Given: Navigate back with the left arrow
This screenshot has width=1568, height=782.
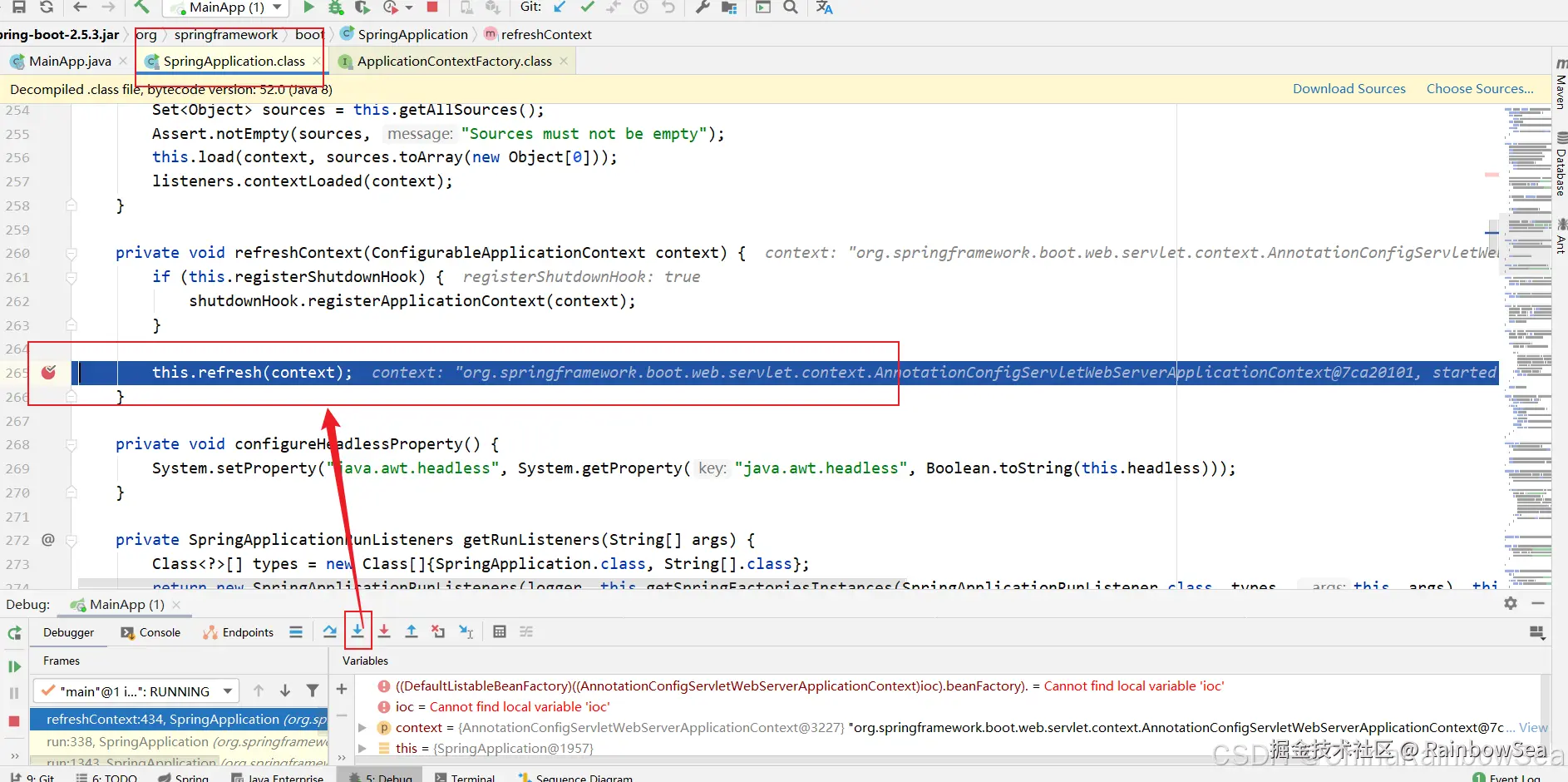Looking at the screenshot, I should 80,7.
